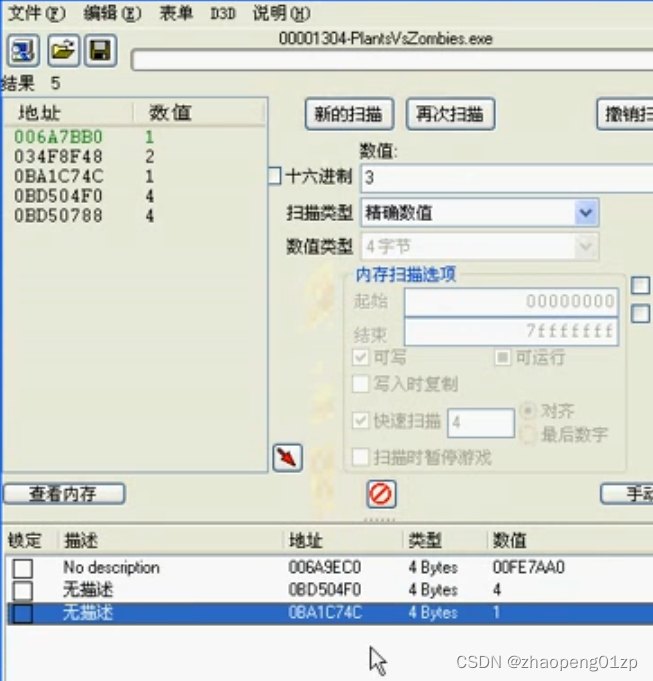Viewport: 653px width, 681px height.
Task: Toggle the 十六进制 hex checkbox
Action: pyautogui.click(x=275, y=176)
